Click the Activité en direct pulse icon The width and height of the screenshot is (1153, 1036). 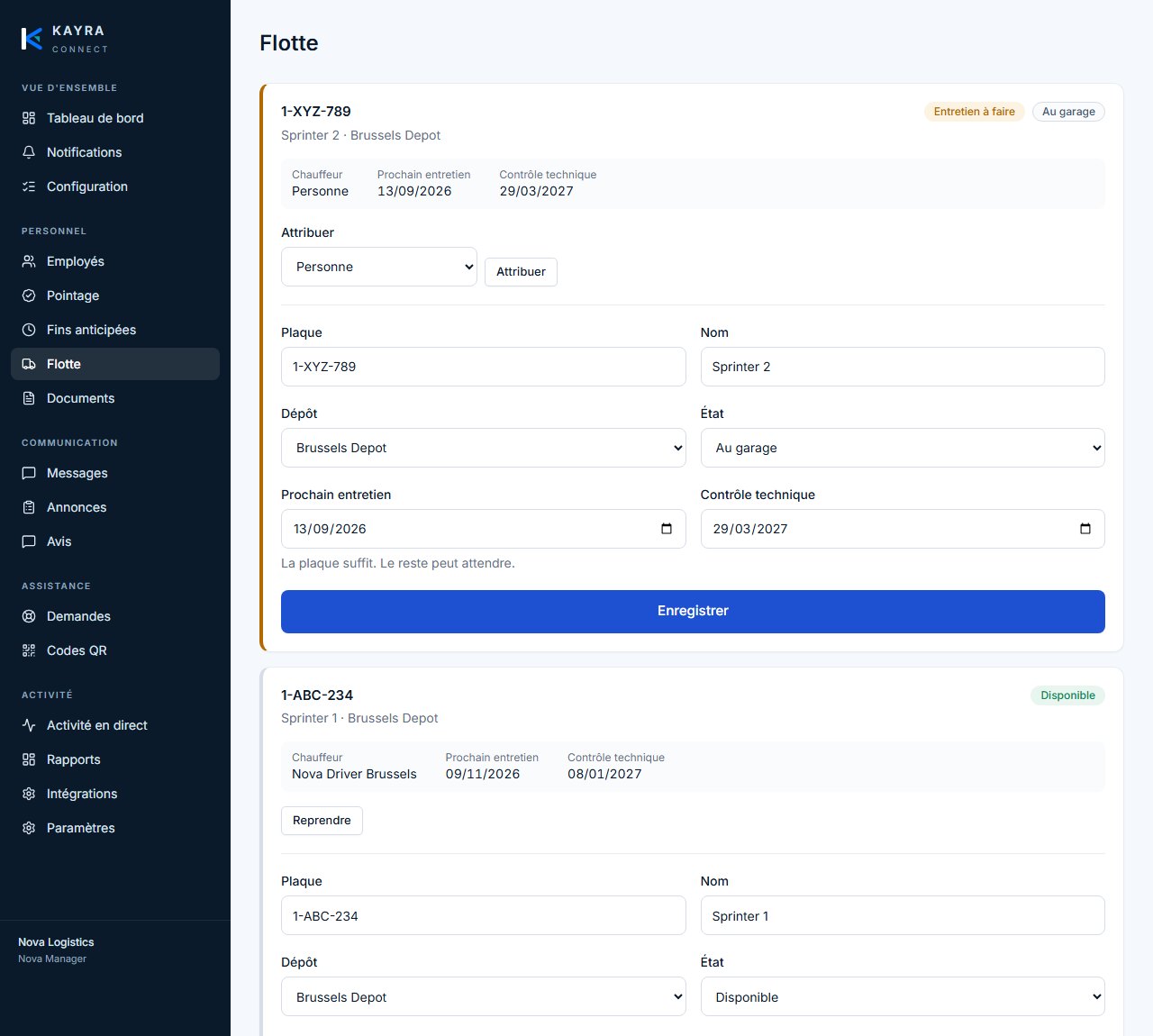tap(29, 725)
